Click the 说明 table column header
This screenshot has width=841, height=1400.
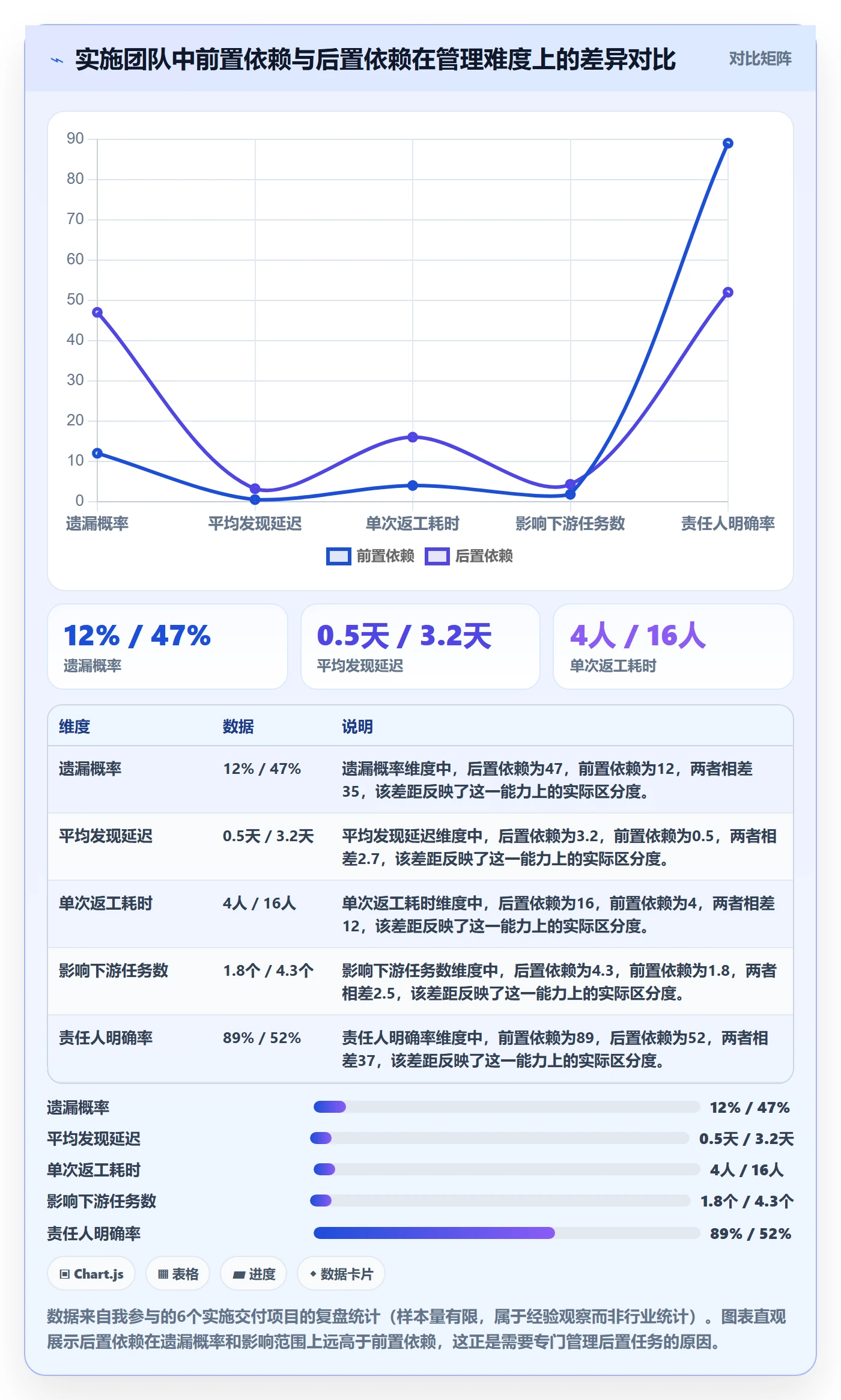357,726
